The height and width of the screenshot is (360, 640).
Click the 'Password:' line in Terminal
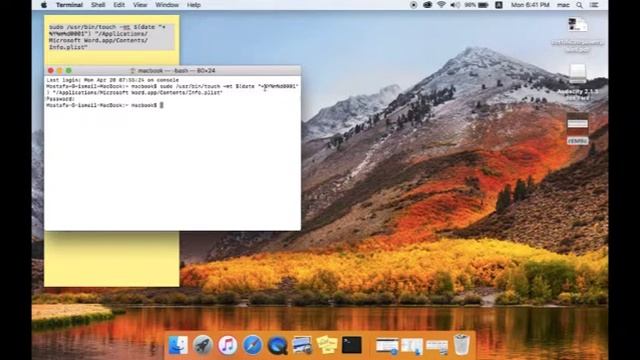coord(60,99)
